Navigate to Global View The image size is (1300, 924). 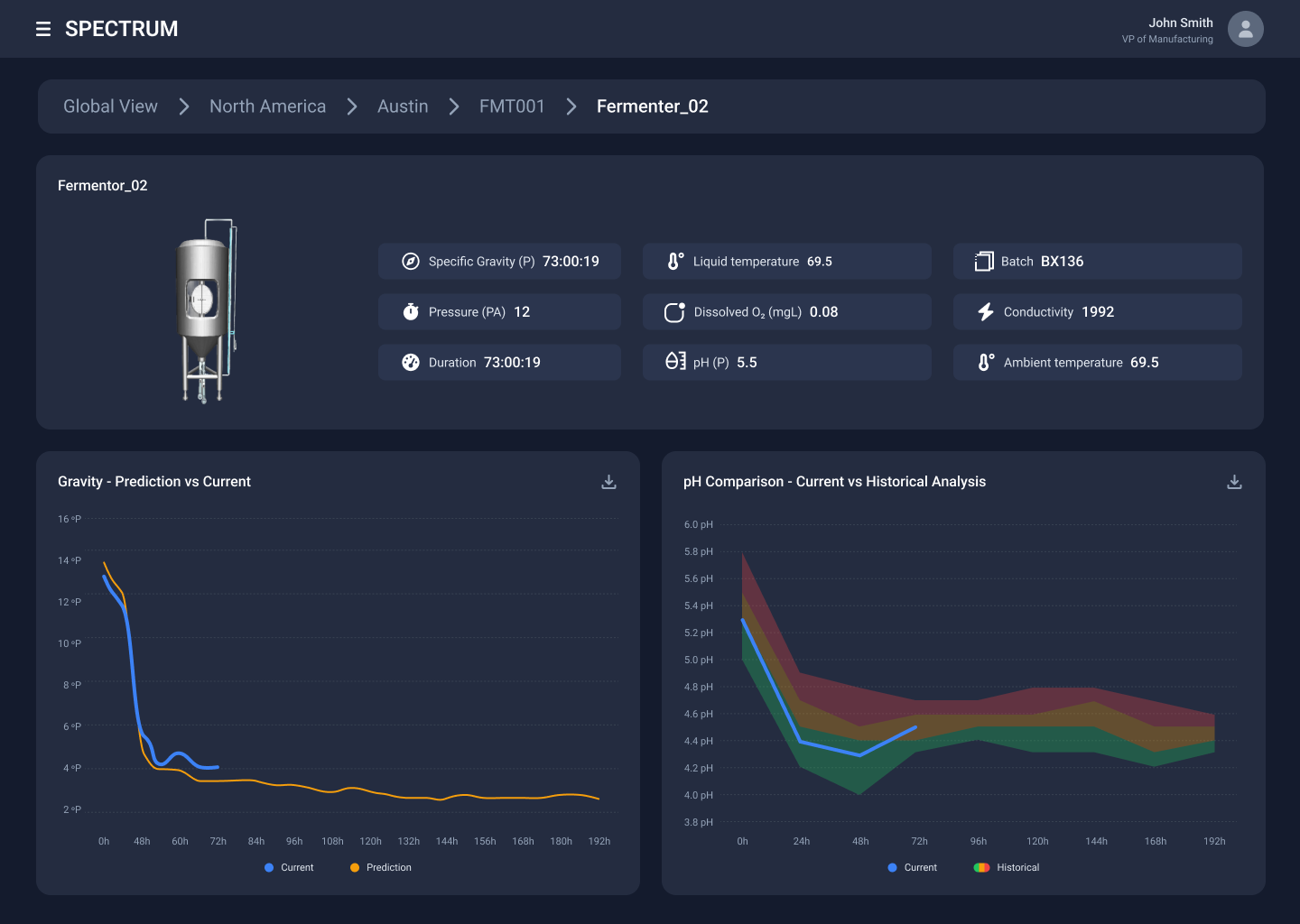pos(109,106)
